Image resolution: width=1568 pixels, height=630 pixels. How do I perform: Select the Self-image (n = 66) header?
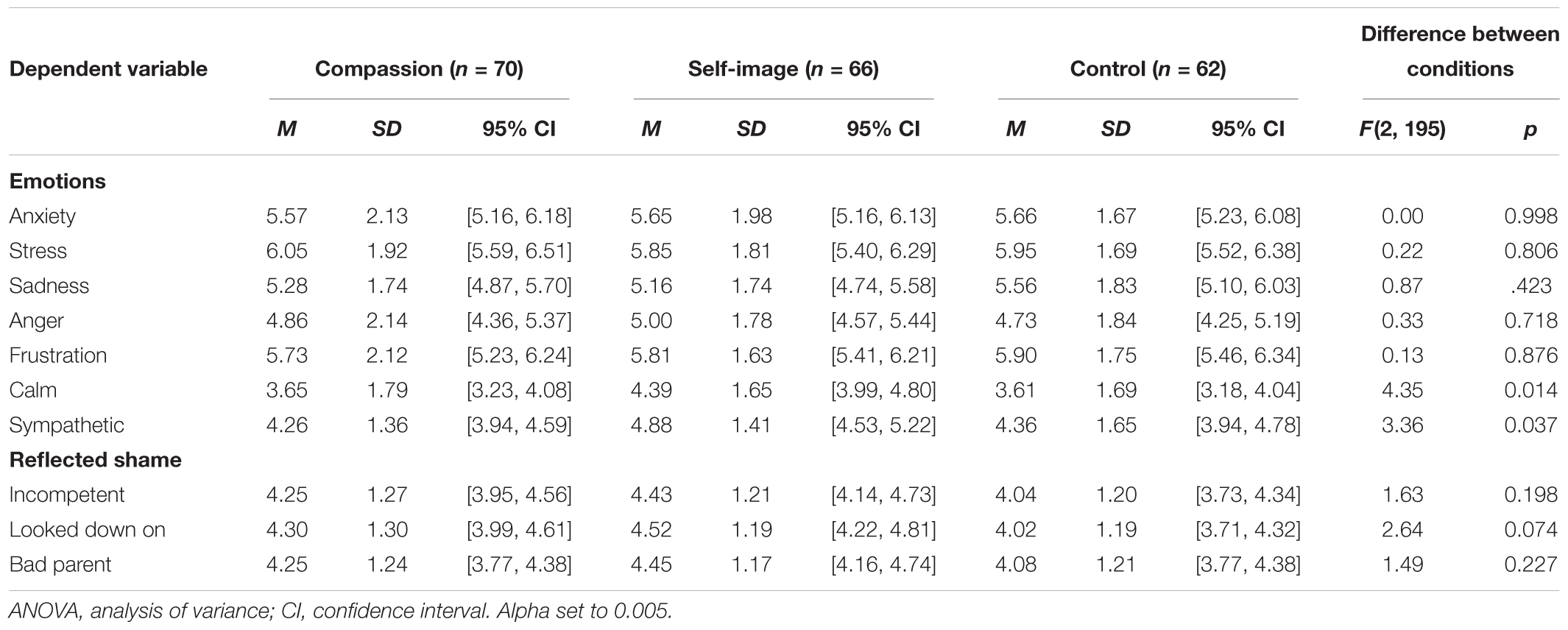point(783,69)
